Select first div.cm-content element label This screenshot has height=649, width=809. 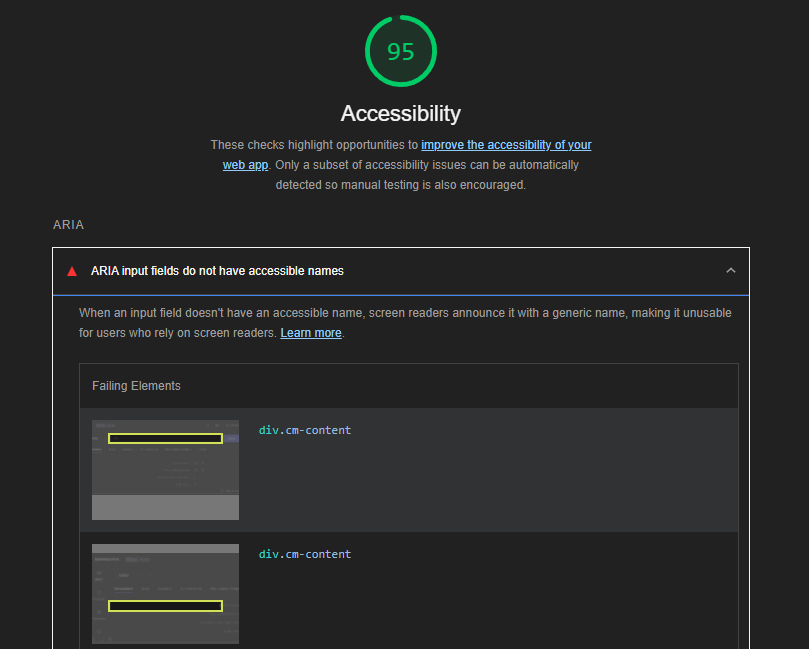(304, 430)
